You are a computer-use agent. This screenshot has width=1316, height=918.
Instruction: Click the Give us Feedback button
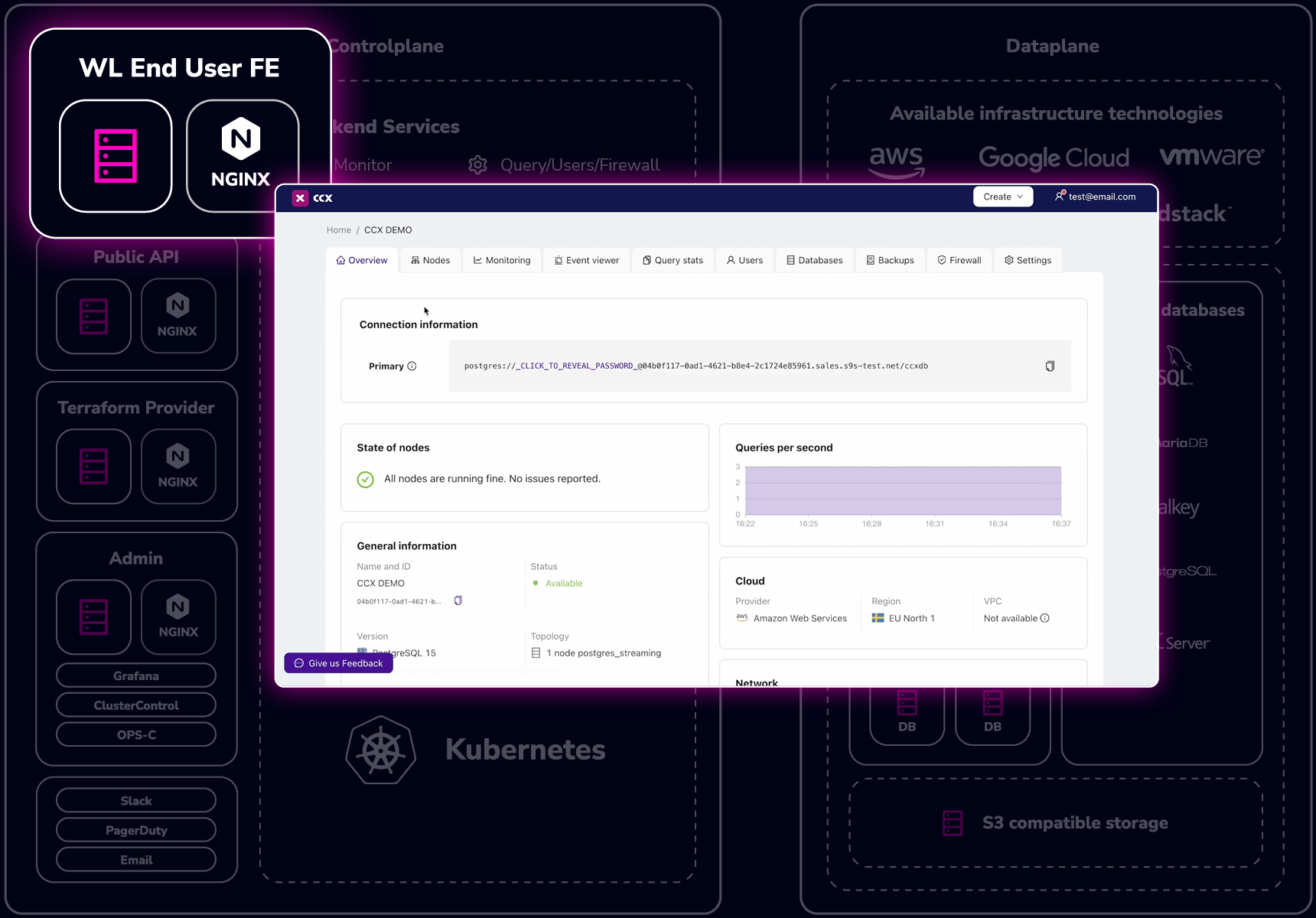tap(338, 663)
